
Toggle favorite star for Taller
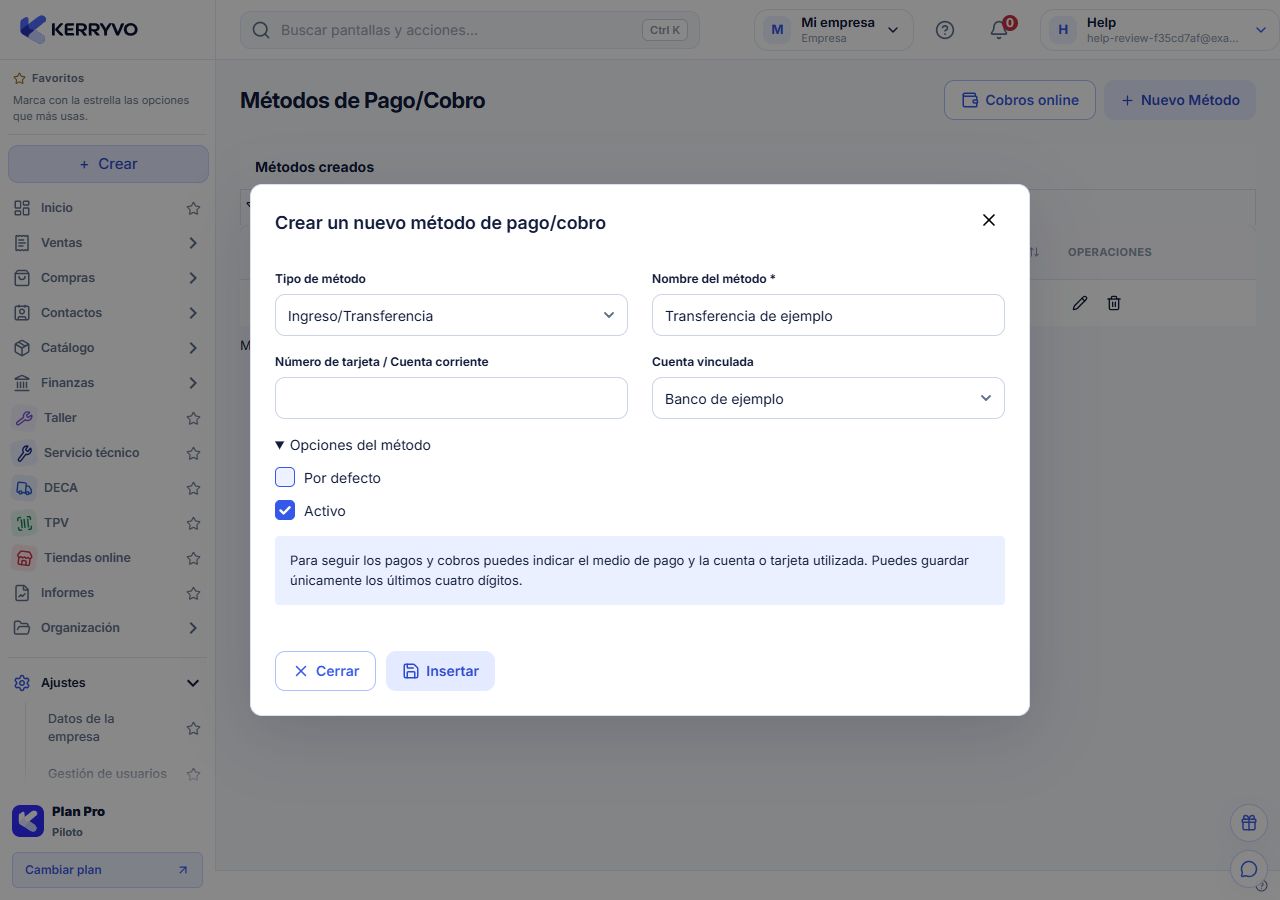pos(194,418)
